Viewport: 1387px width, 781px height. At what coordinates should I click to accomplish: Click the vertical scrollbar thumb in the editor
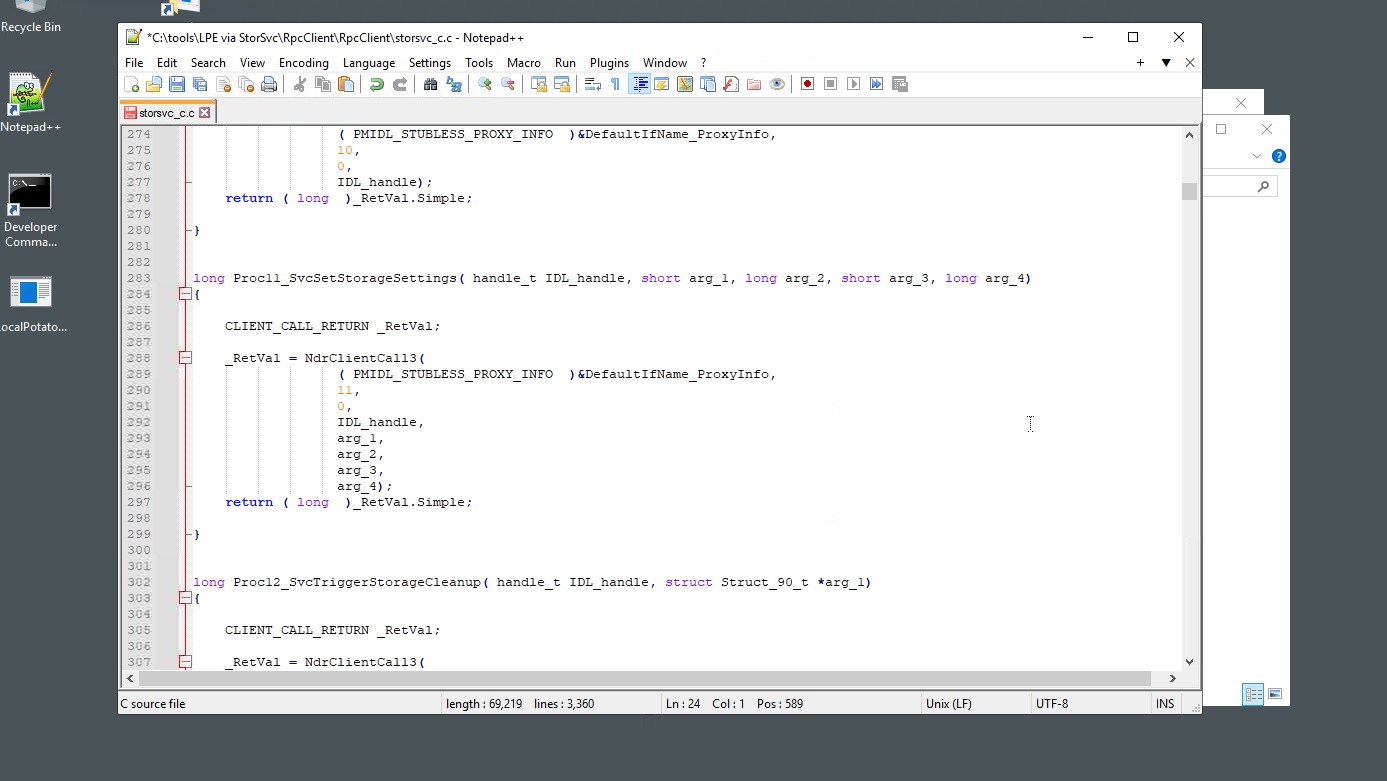click(1189, 191)
